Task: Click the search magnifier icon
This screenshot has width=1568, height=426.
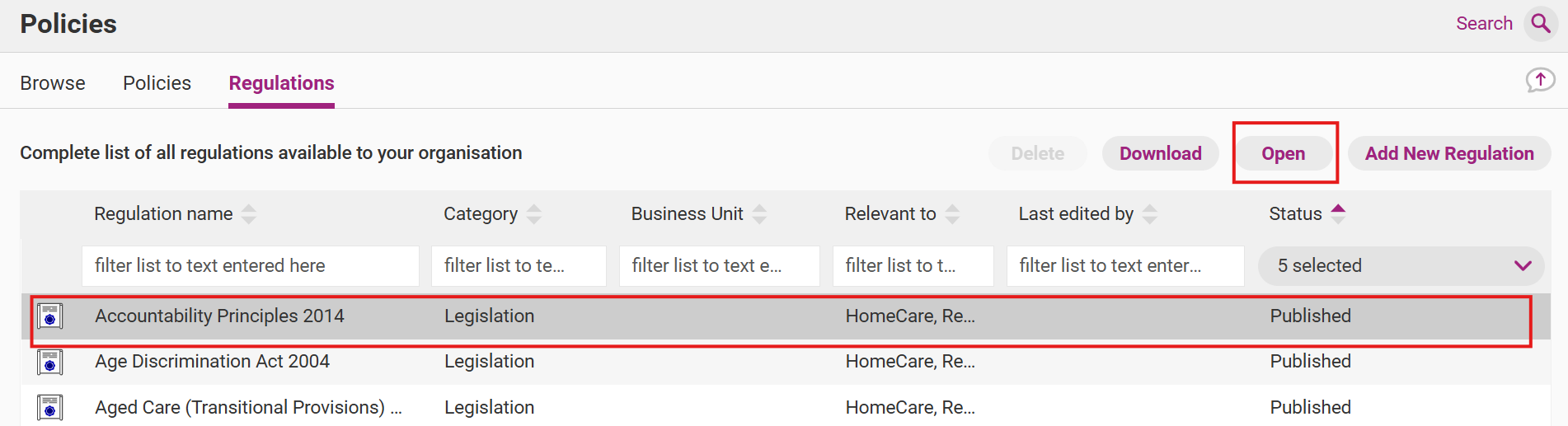Action: [x=1540, y=23]
